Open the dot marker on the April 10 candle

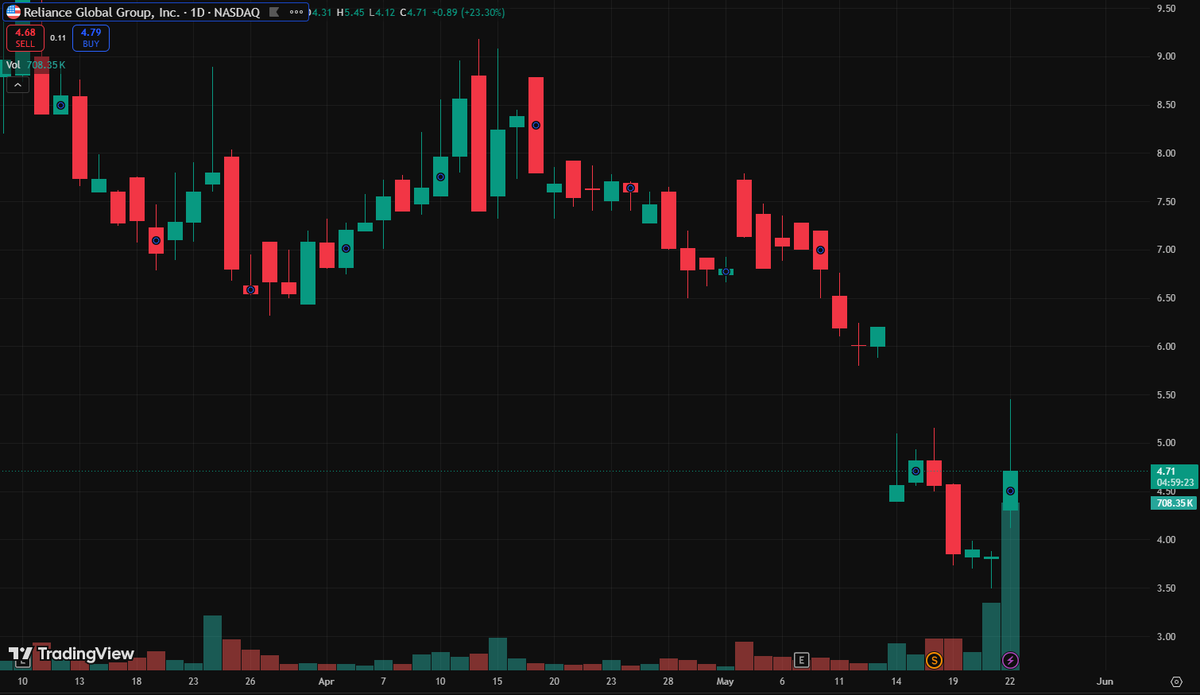pyautogui.click(x=440, y=177)
